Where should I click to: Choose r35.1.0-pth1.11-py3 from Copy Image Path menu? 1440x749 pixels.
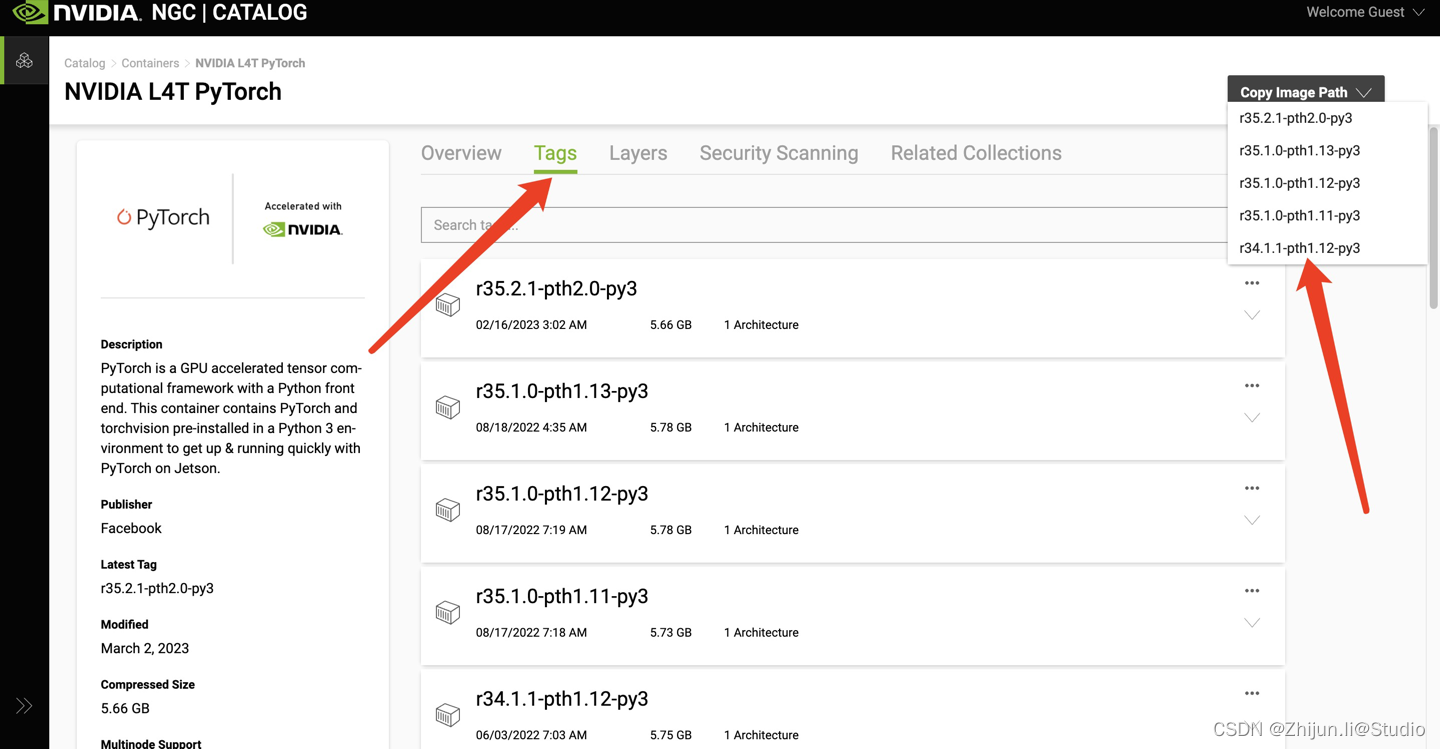click(1328, 215)
